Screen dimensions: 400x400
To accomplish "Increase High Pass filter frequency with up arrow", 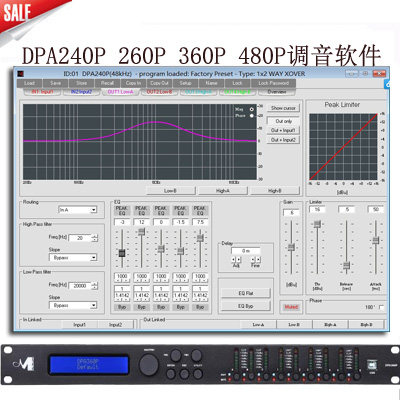I will 95,236.
